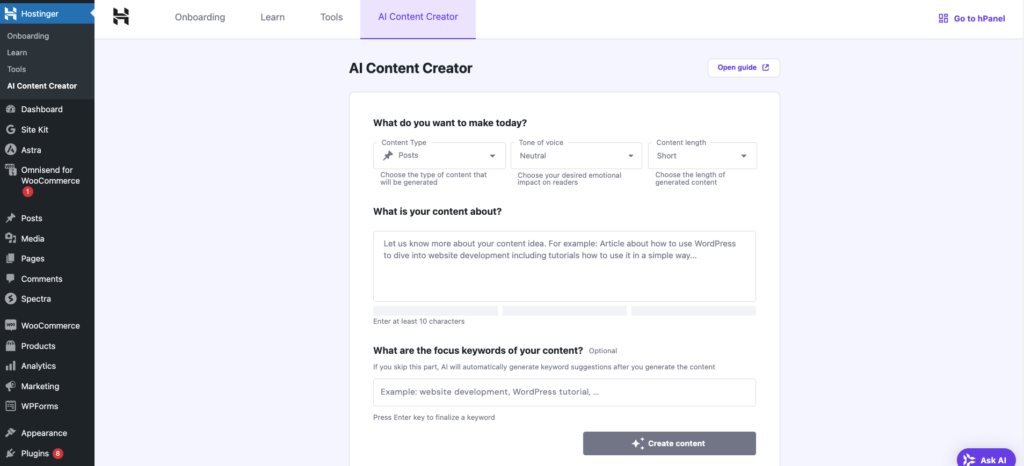This screenshot has width=1024, height=466.
Task: Click the Media icon in sidebar
Action: tap(10, 238)
